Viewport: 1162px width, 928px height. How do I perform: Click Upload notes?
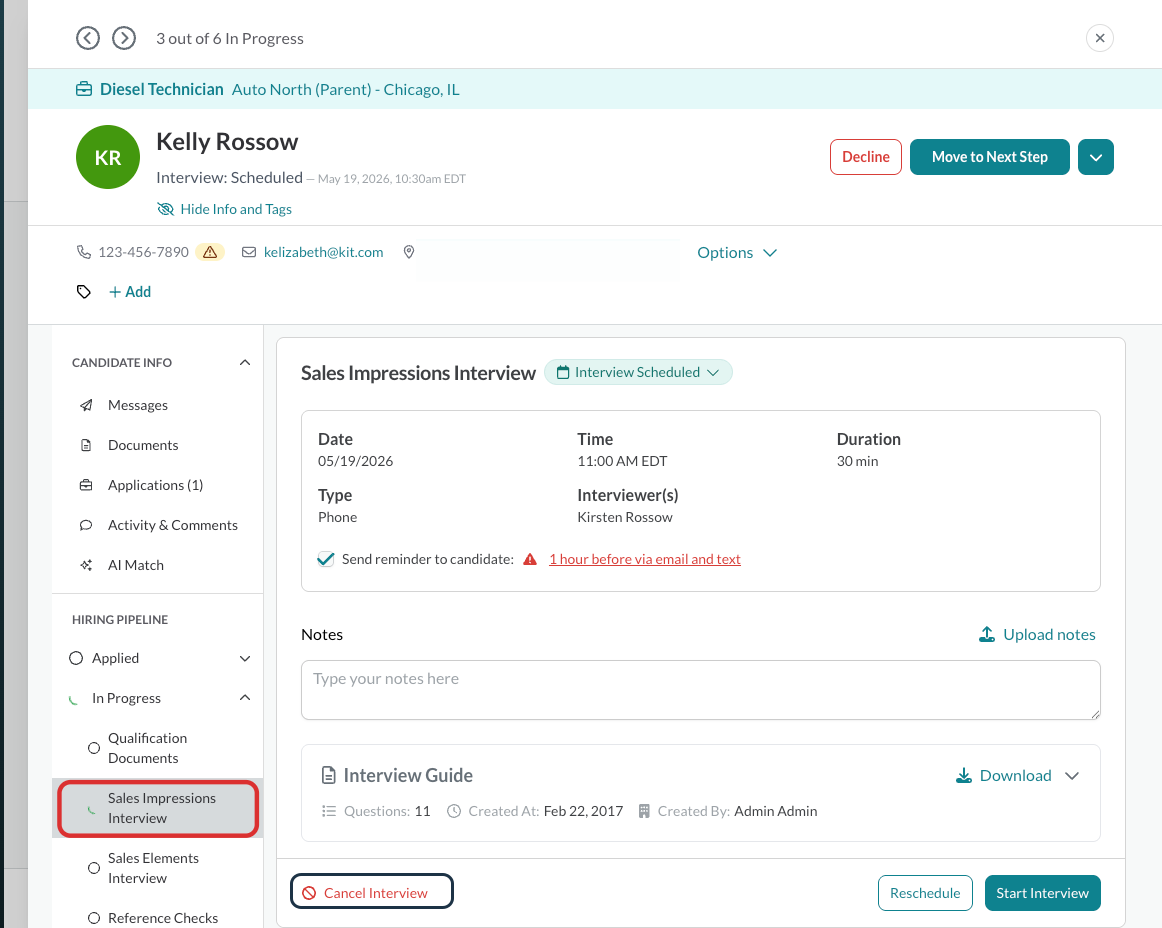[1037, 634]
